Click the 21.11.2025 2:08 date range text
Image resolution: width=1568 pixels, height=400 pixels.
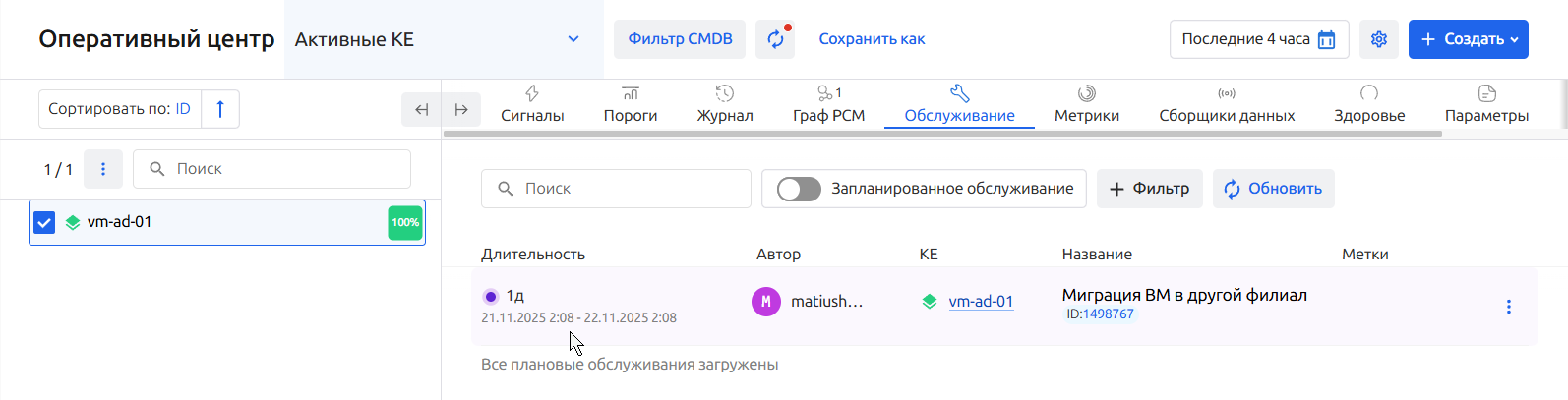[578, 317]
